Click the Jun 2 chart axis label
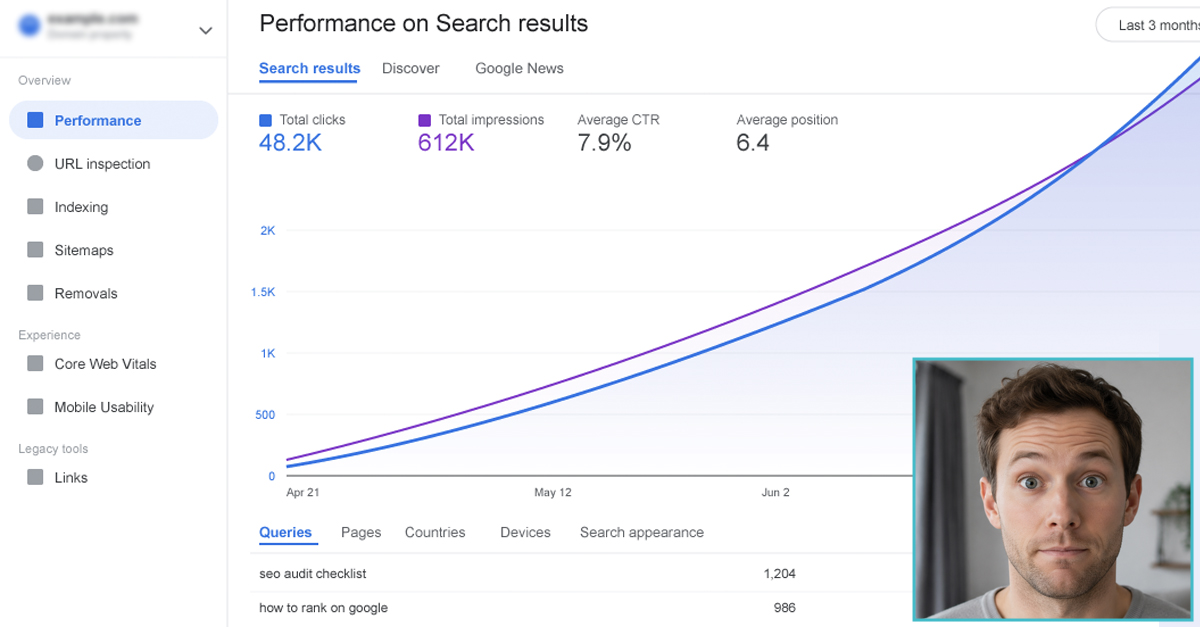 [x=775, y=492]
